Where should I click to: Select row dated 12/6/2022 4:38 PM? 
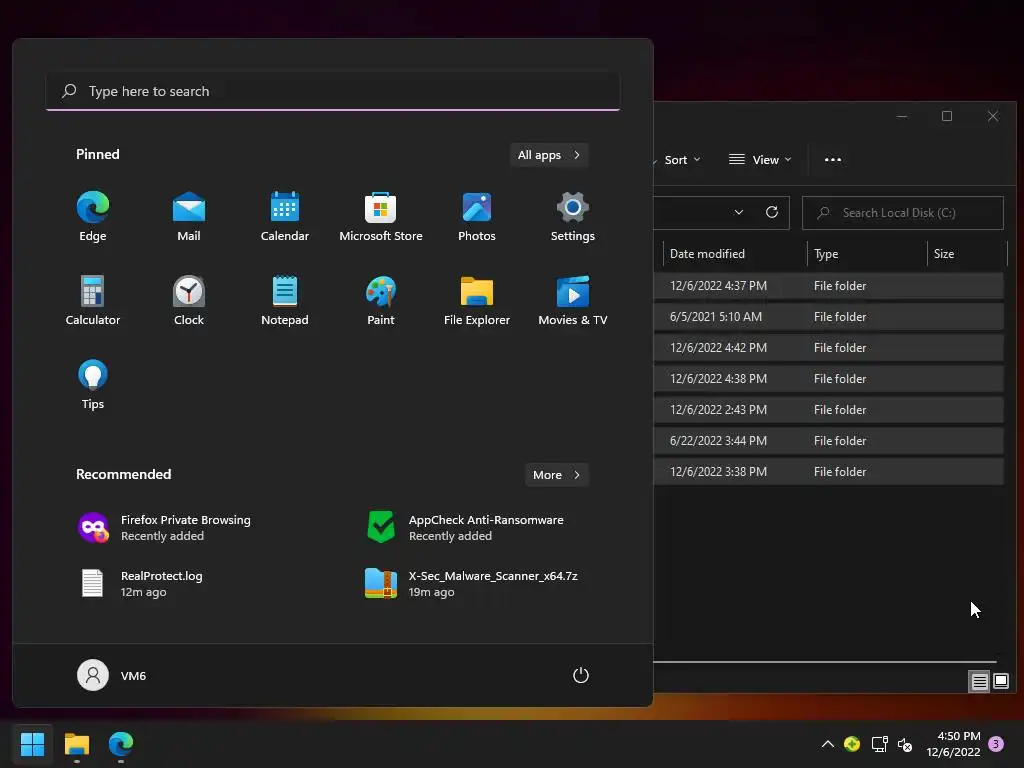tap(828, 379)
